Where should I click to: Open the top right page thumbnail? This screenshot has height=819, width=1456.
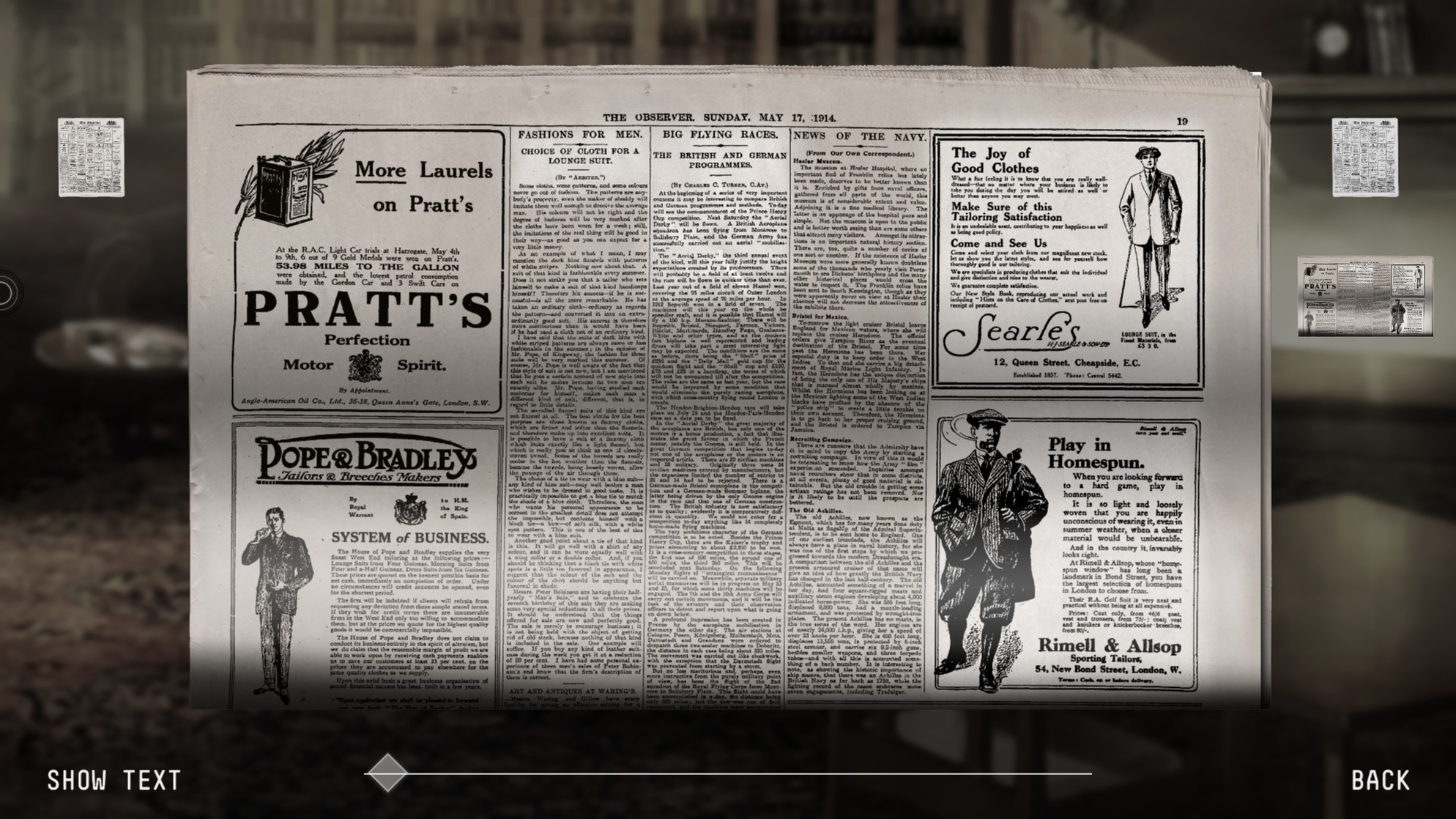click(1364, 157)
